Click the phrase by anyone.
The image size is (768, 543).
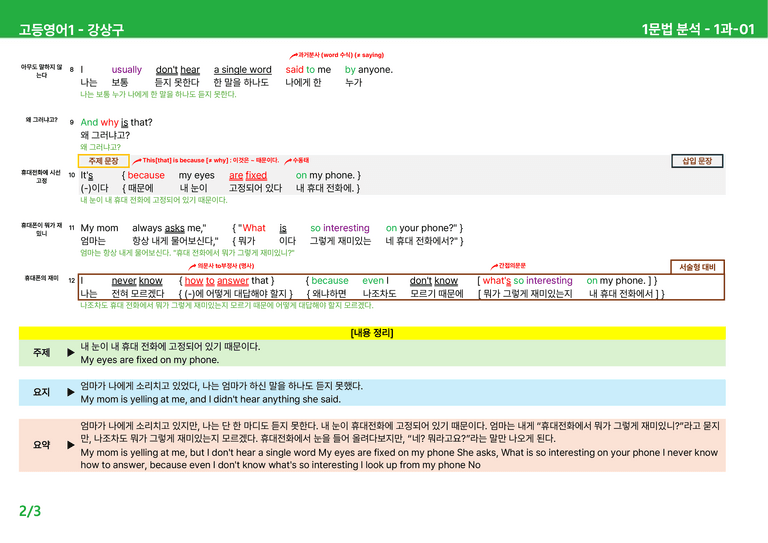point(368,70)
